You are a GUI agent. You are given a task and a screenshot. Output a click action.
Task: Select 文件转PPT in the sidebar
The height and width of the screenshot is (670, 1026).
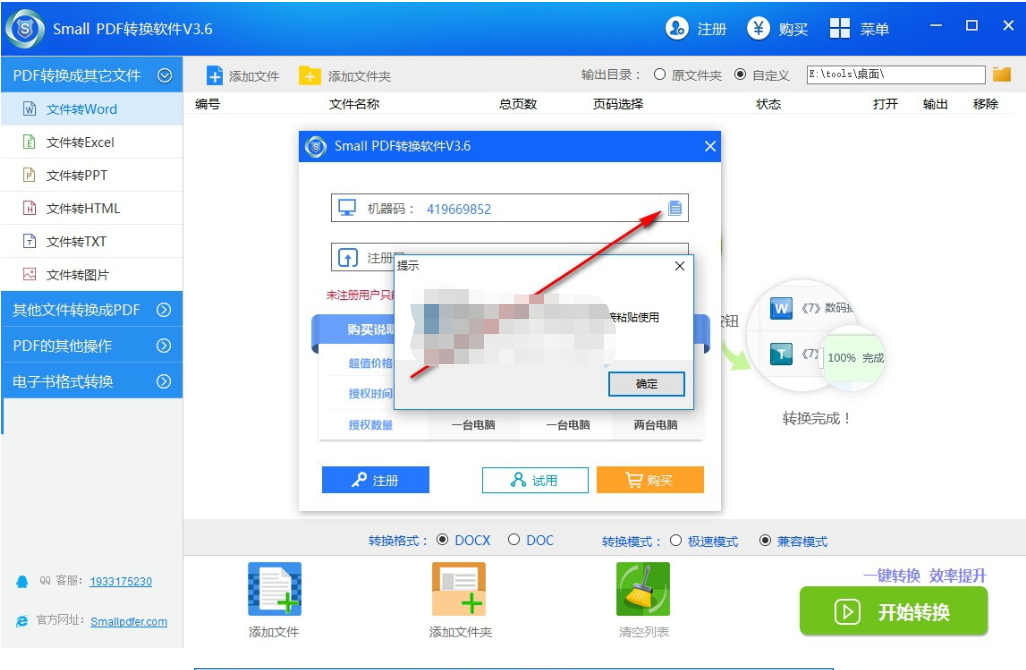click(x=92, y=175)
